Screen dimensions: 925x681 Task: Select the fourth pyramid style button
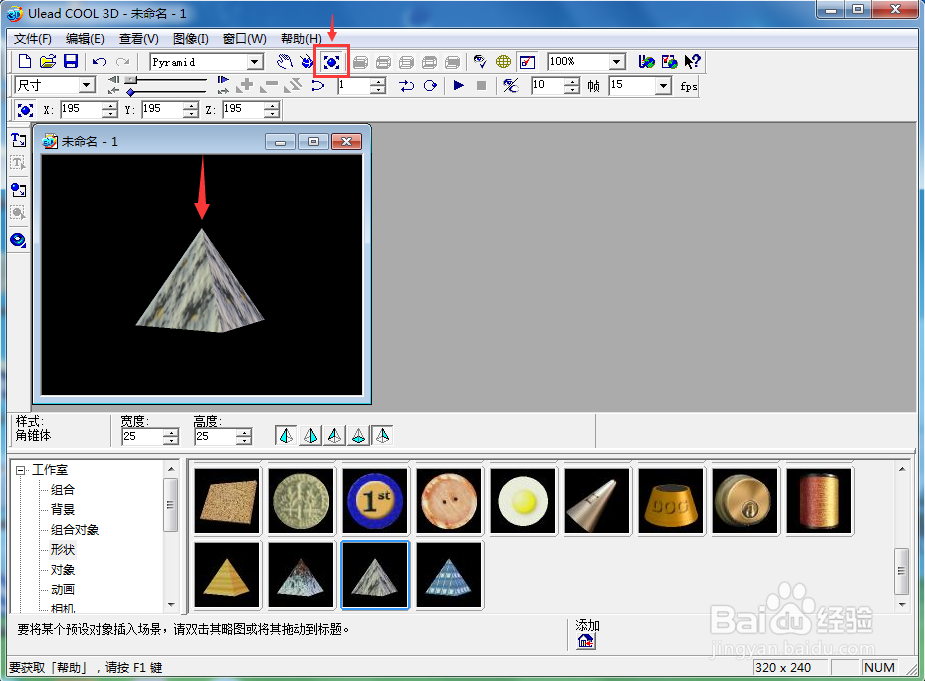tap(358, 436)
